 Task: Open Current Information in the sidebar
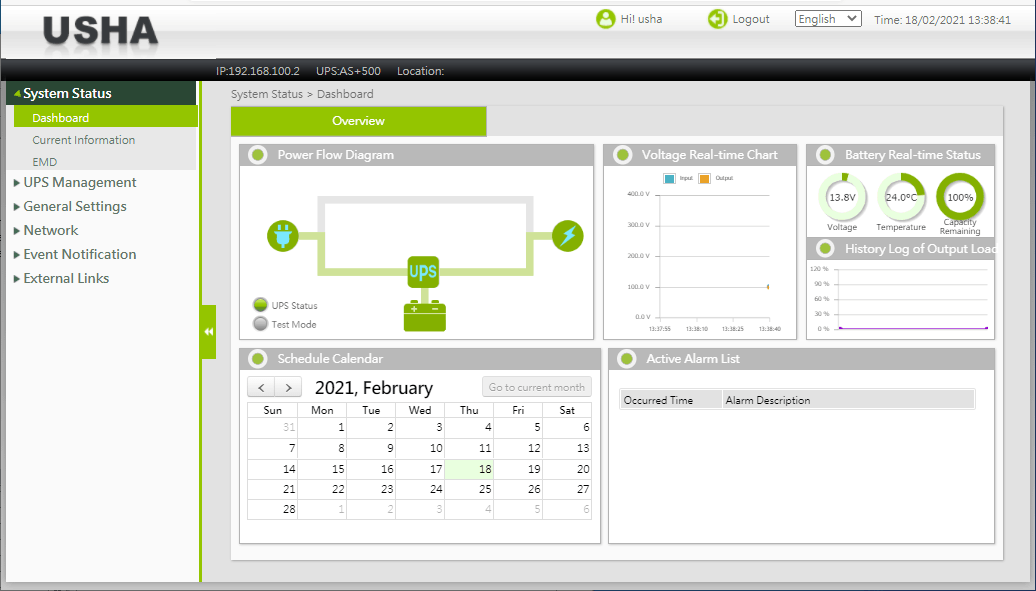pos(83,140)
